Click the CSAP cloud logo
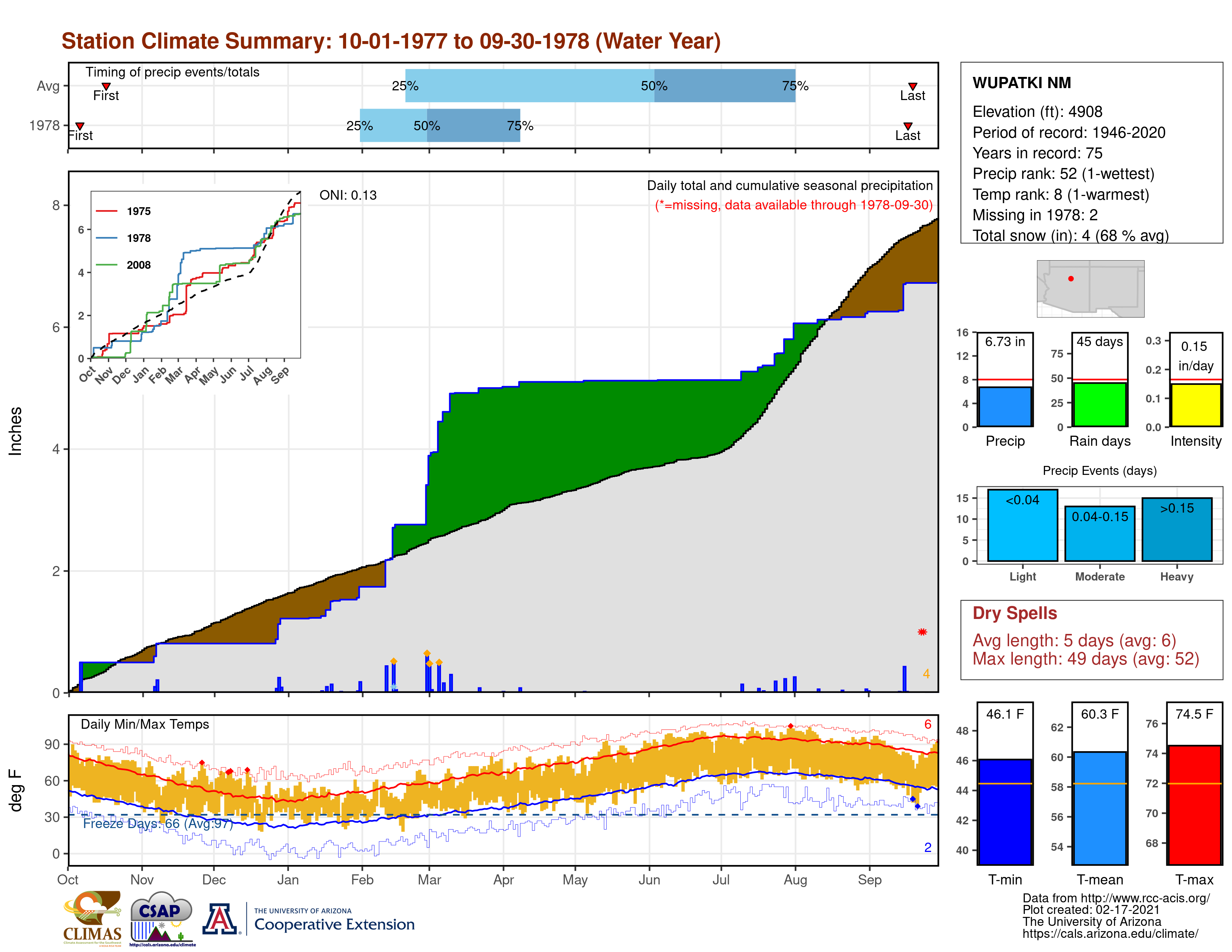 click(162, 918)
